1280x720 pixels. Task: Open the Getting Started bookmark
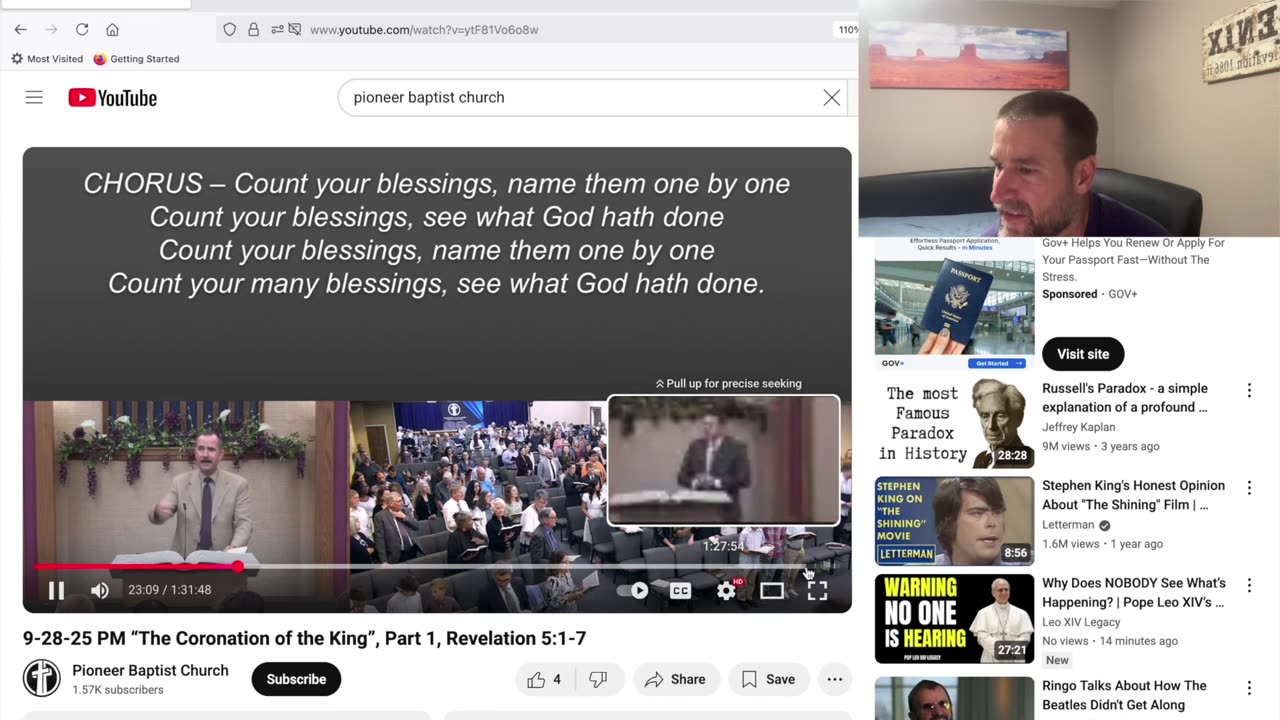[x=136, y=59]
